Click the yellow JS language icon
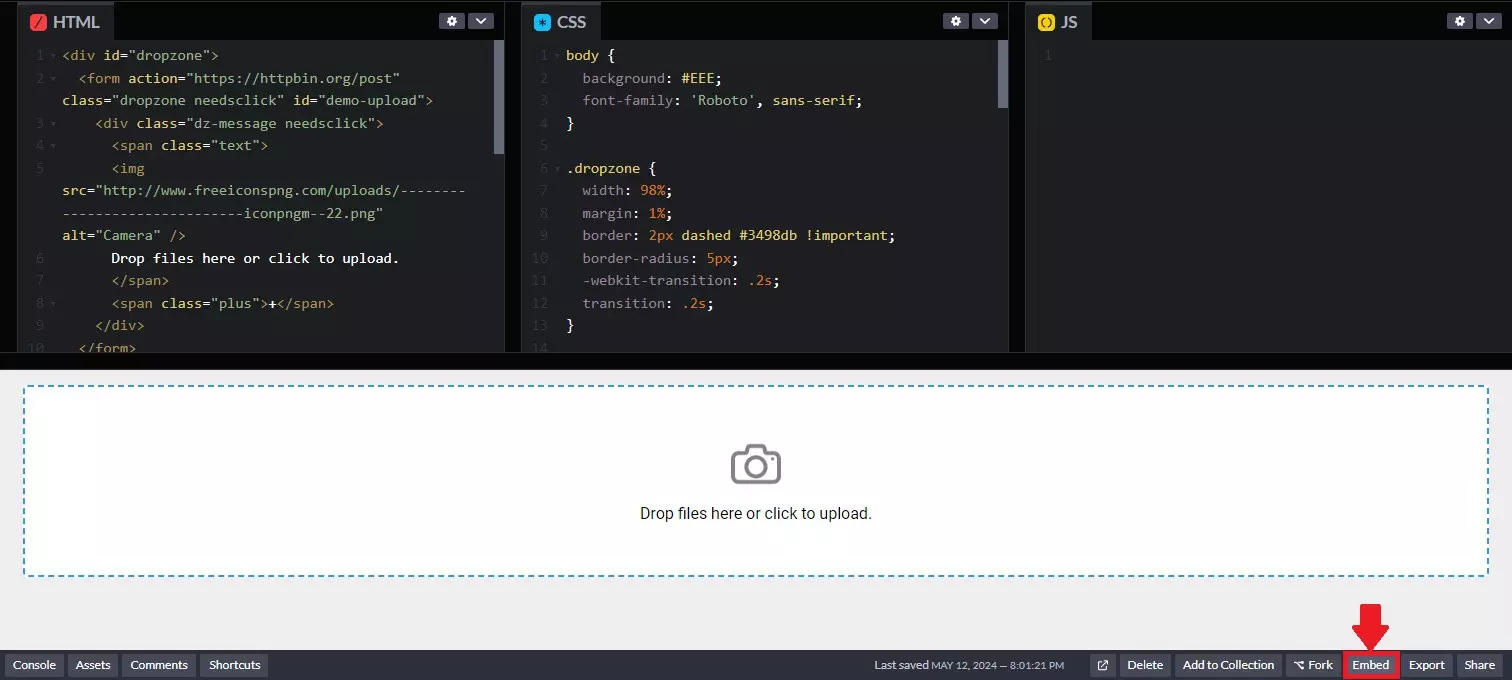Image resolution: width=1512 pixels, height=680 pixels. [1046, 20]
